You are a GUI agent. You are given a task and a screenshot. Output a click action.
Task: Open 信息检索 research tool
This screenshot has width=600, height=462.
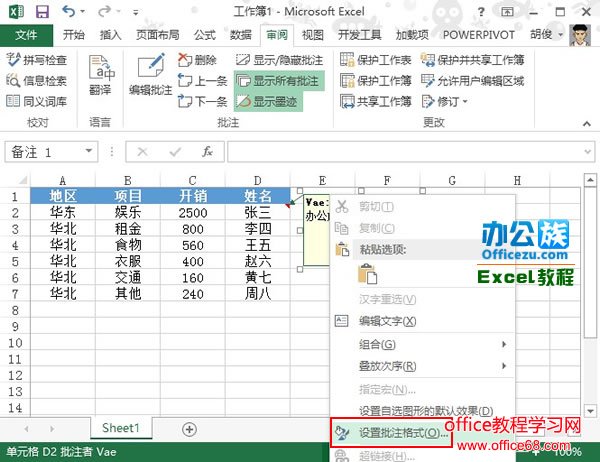click(x=37, y=81)
